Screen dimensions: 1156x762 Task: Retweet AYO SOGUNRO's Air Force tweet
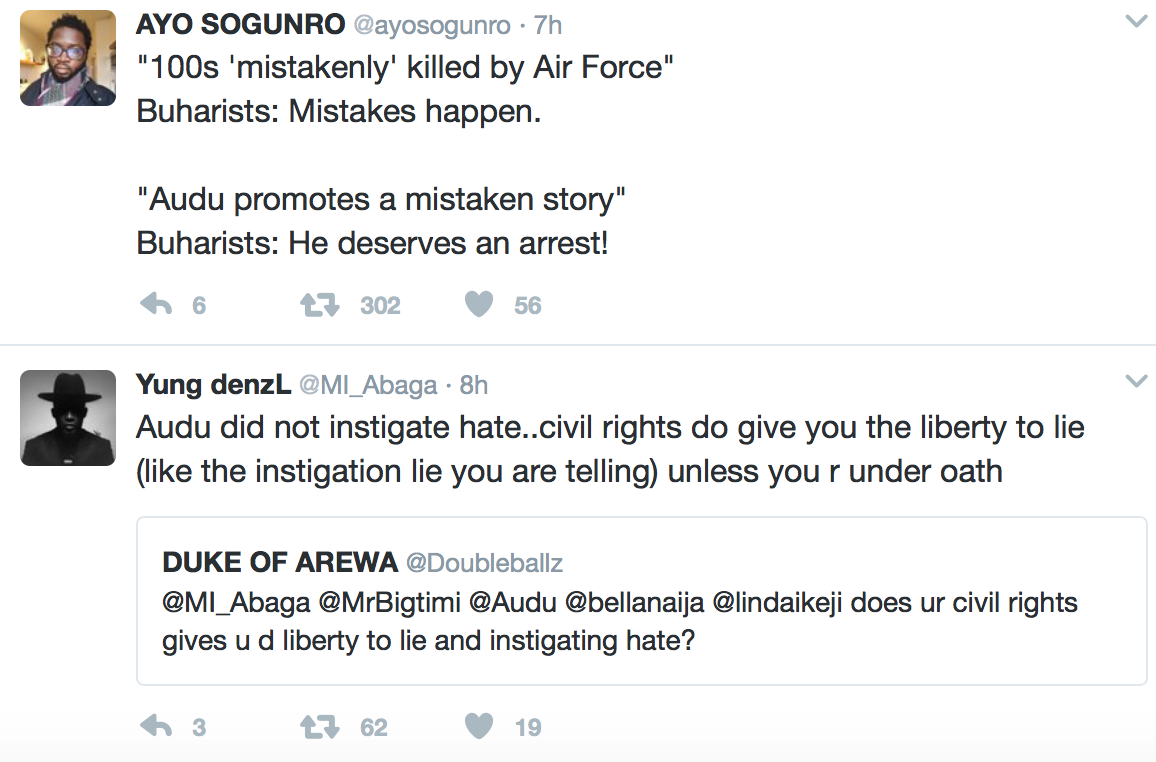click(x=319, y=304)
